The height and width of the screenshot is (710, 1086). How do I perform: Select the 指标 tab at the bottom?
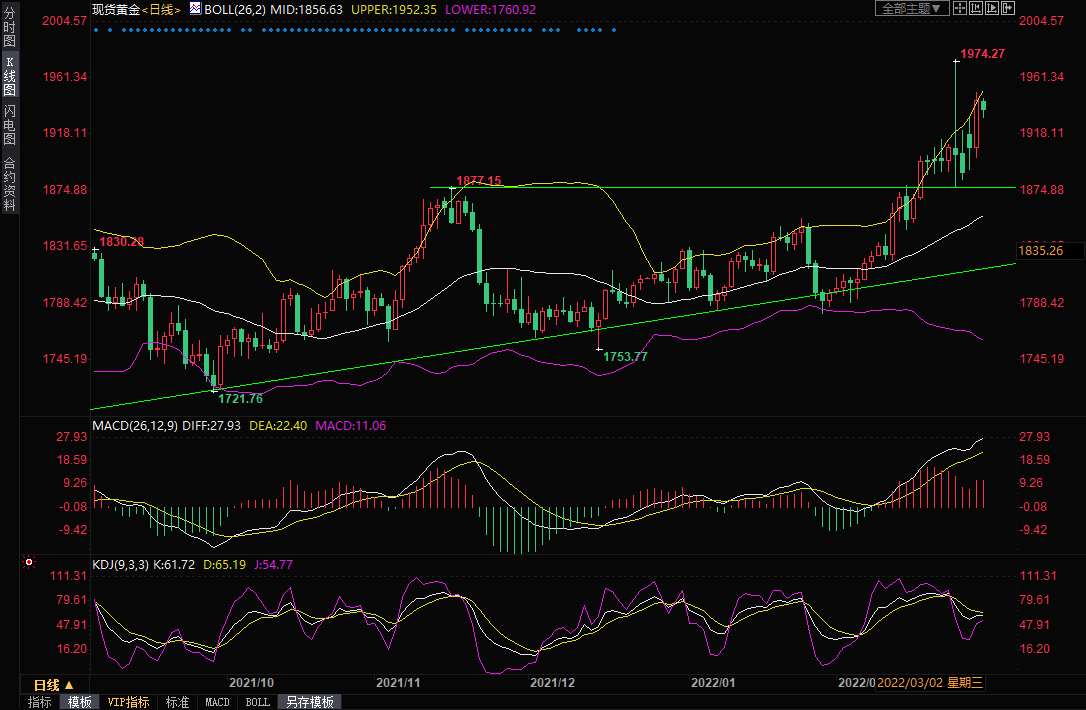point(39,702)
